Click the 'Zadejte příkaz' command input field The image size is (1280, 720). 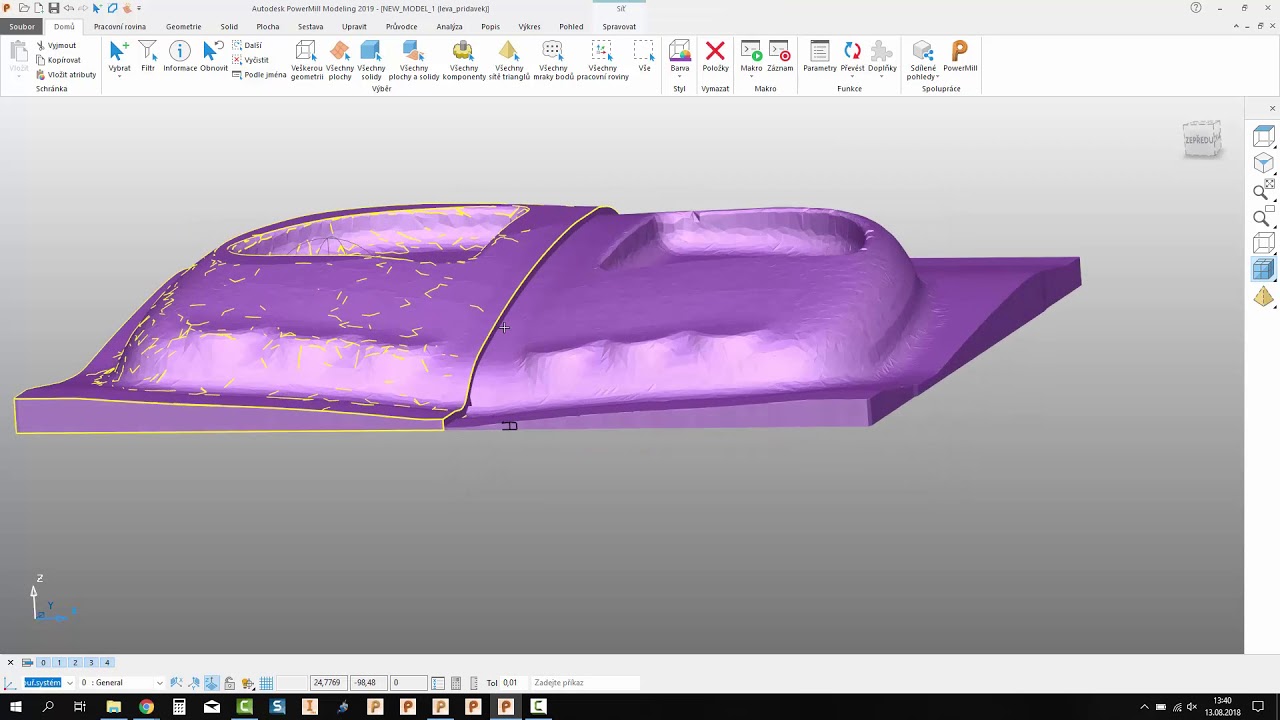pyautogui.click(x=585, y=683)
